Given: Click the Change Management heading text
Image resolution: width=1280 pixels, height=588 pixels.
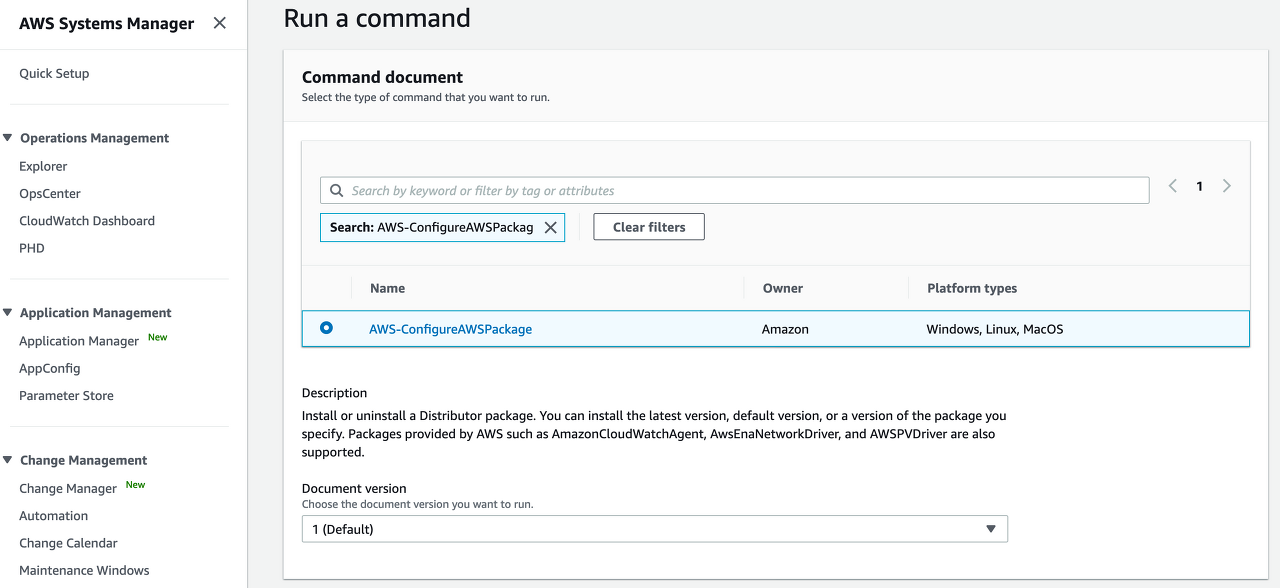Looking at the screenshot, I should point(84,460).
